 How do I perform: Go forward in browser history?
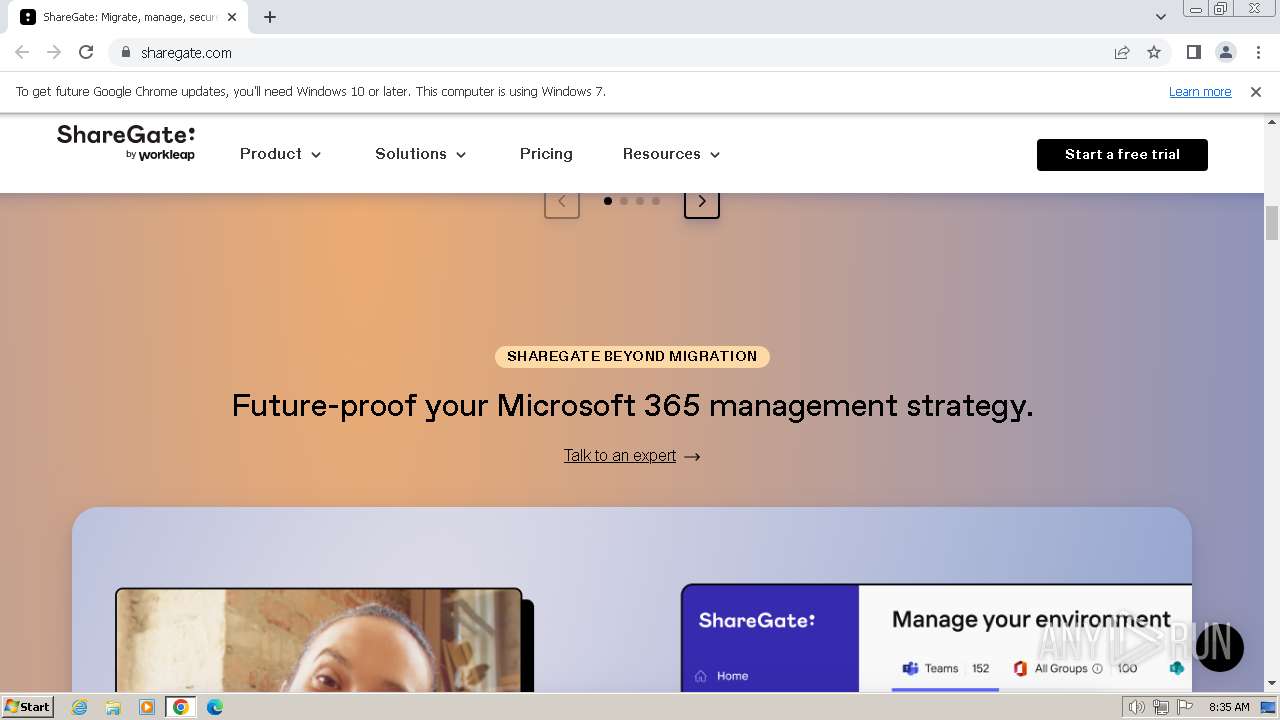54,53
